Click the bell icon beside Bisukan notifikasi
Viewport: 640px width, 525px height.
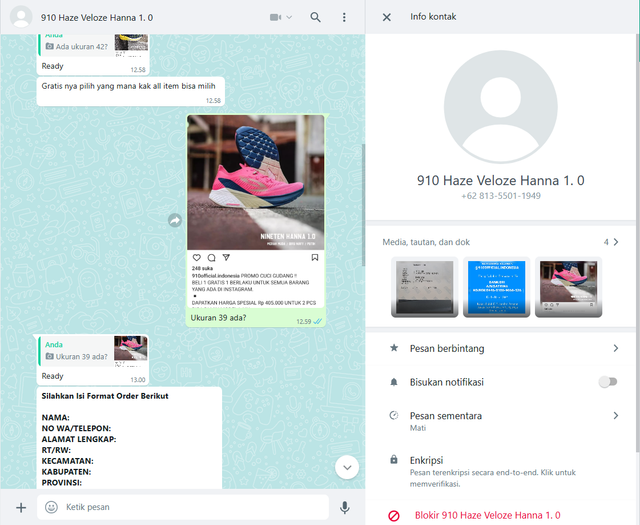click(x=394, y=382)
